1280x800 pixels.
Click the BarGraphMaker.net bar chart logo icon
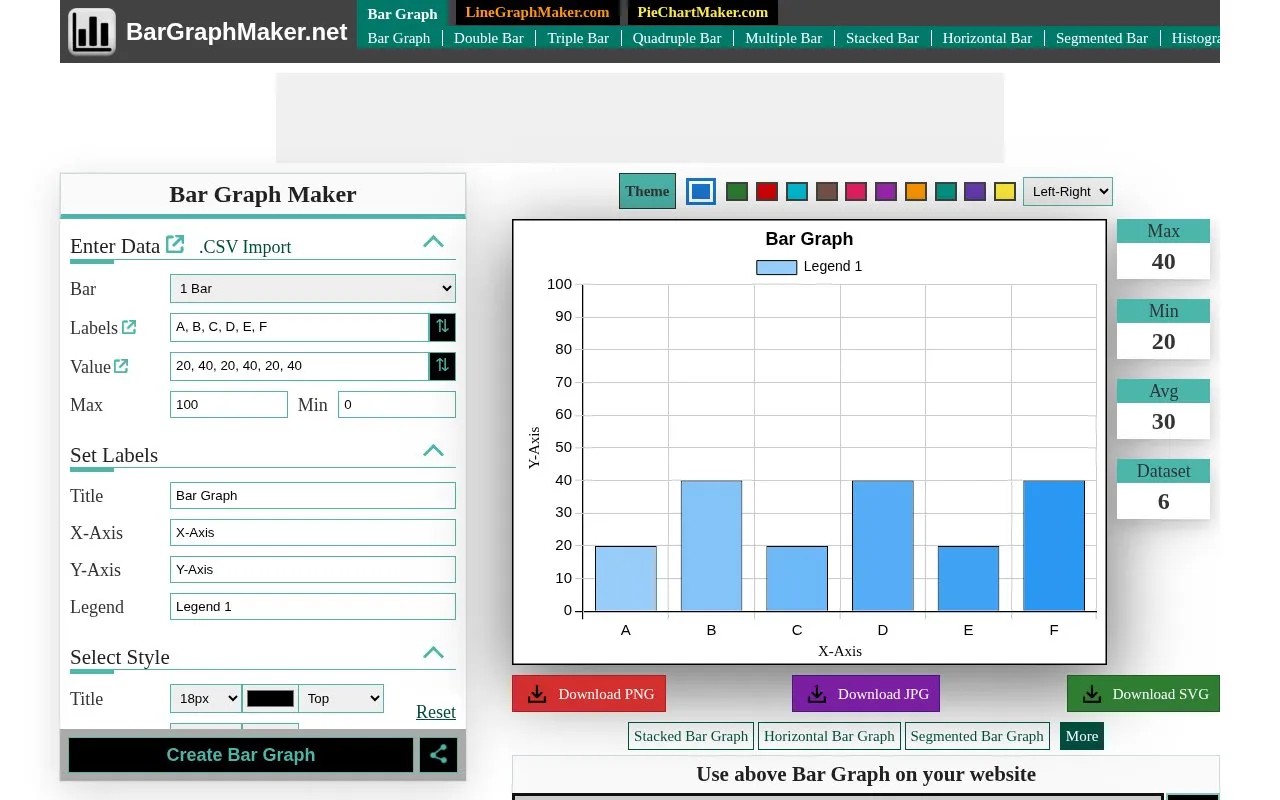[x=92, y=32]
